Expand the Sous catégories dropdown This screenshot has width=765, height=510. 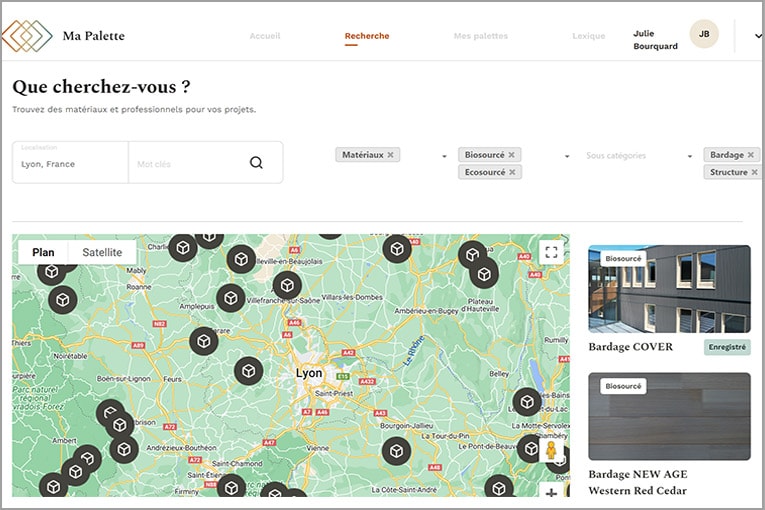coord(689,156)
